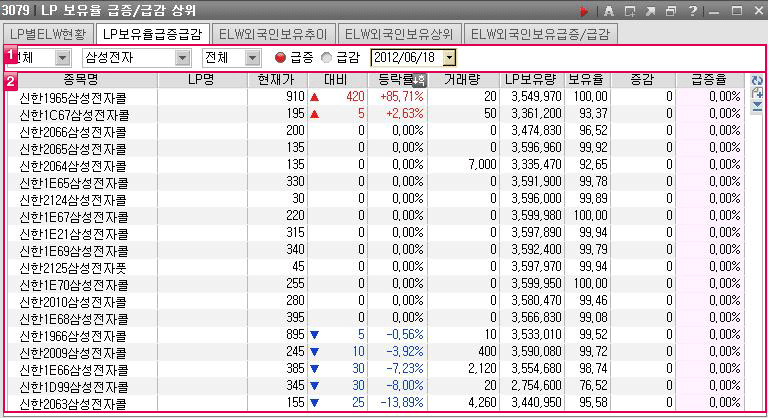Select the row 신한1E68삼성전자콜

(375, 318)
